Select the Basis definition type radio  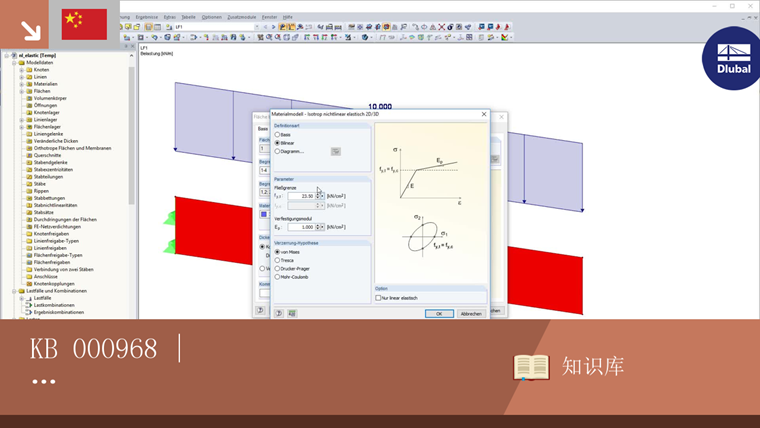277,135
